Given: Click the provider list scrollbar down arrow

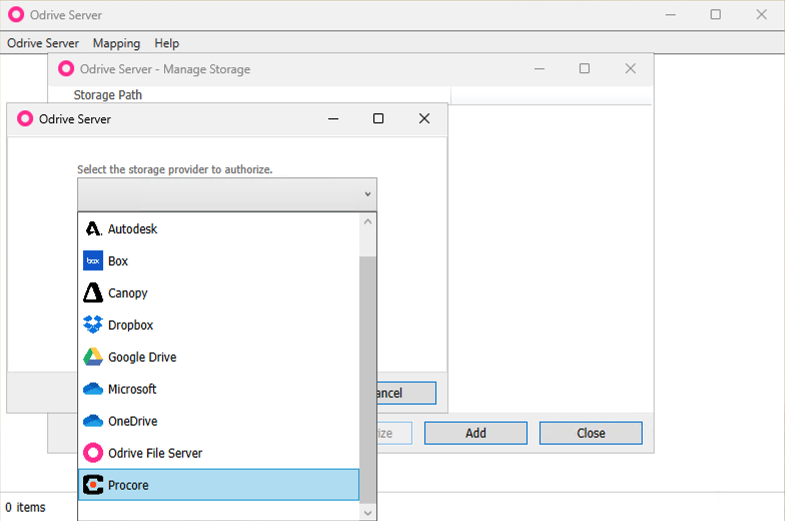Looking at the screenshot, I should (x=368, y=512).
